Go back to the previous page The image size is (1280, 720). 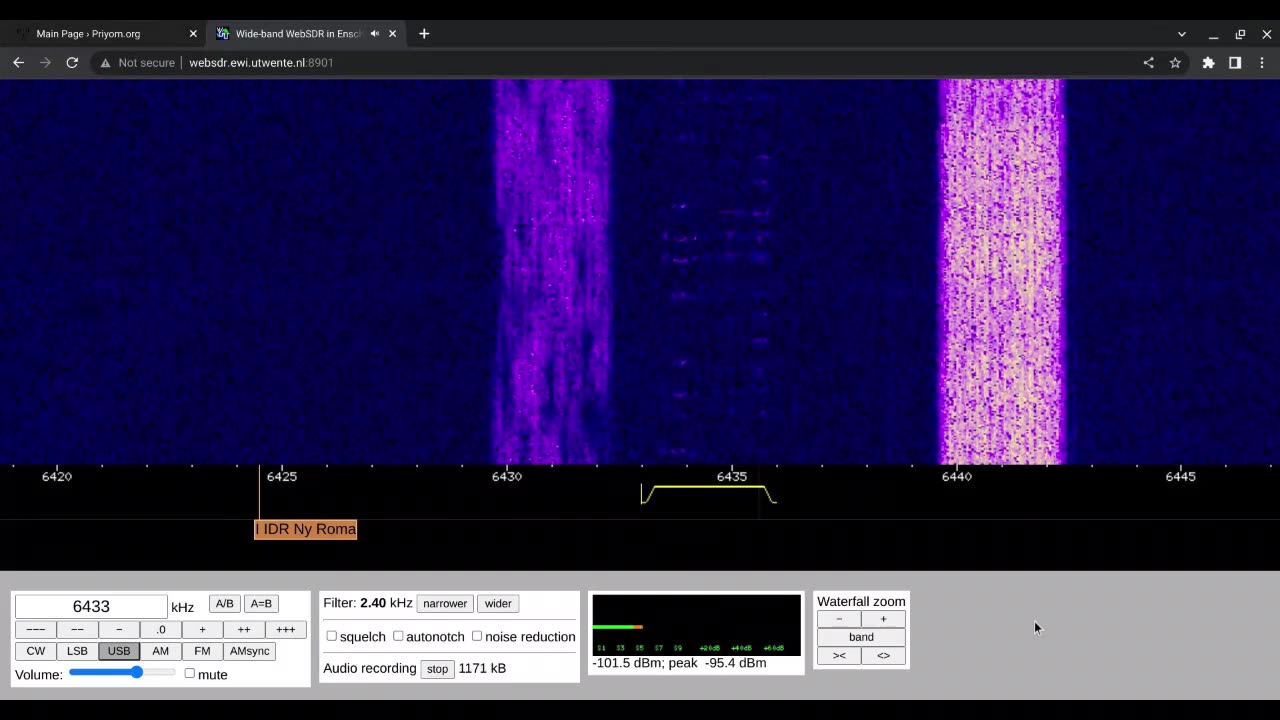tap(18, 62)
